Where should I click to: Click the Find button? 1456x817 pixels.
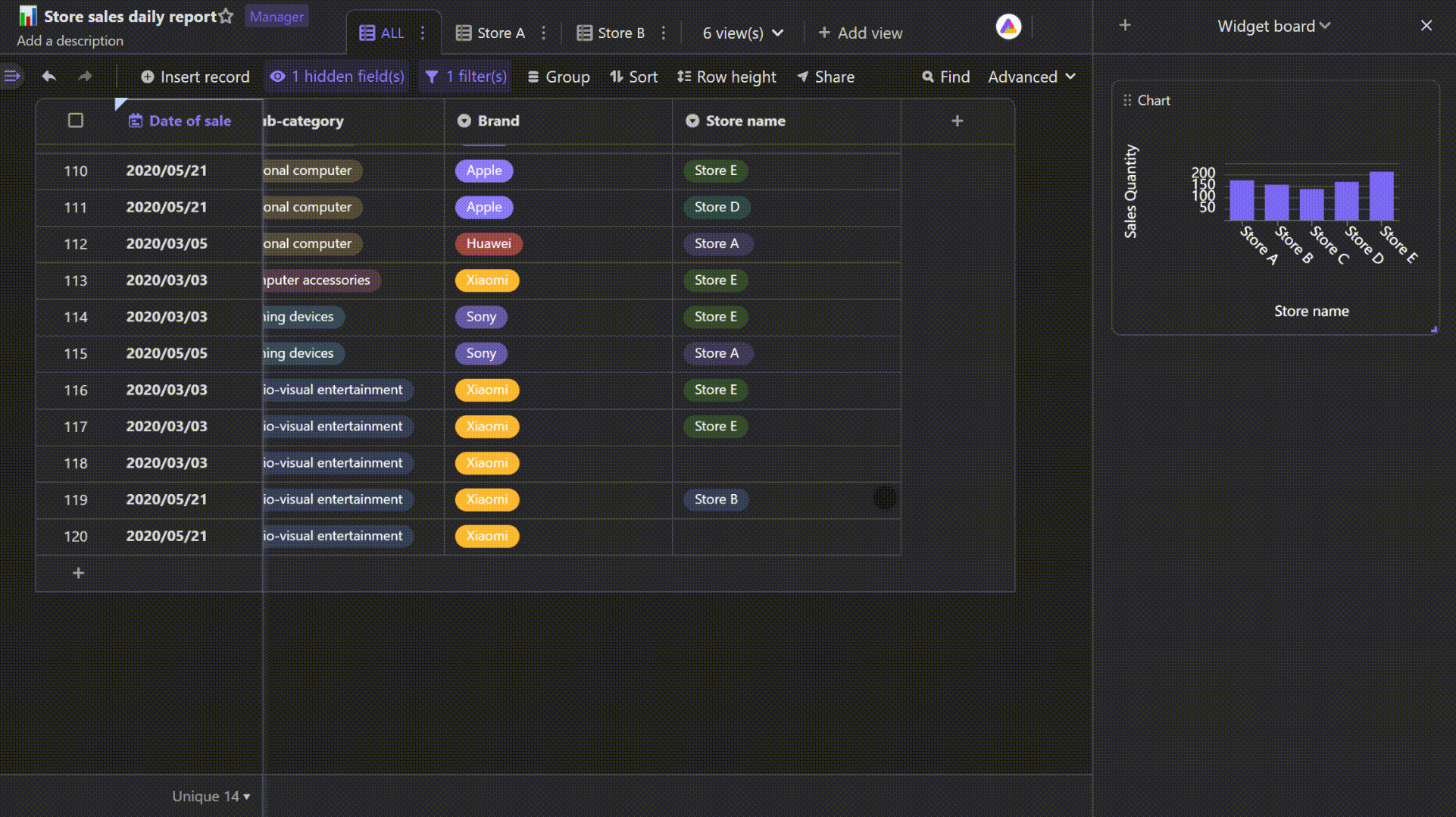[946, 77]
